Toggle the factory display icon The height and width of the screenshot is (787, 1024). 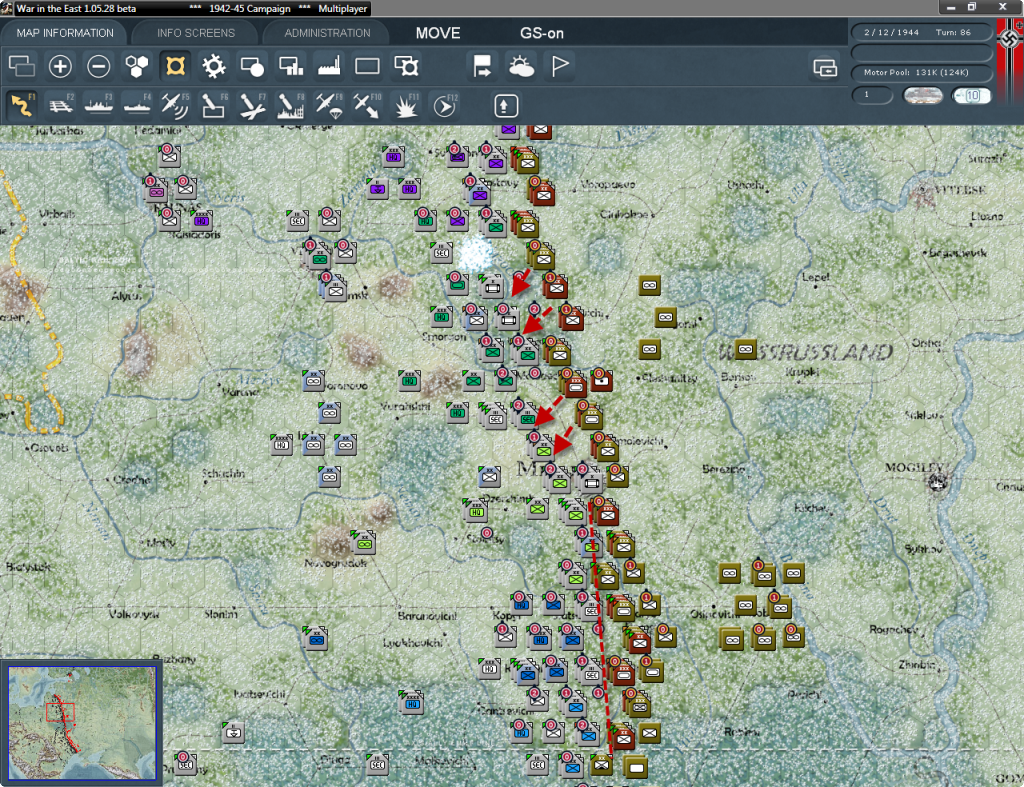point(329,66)
